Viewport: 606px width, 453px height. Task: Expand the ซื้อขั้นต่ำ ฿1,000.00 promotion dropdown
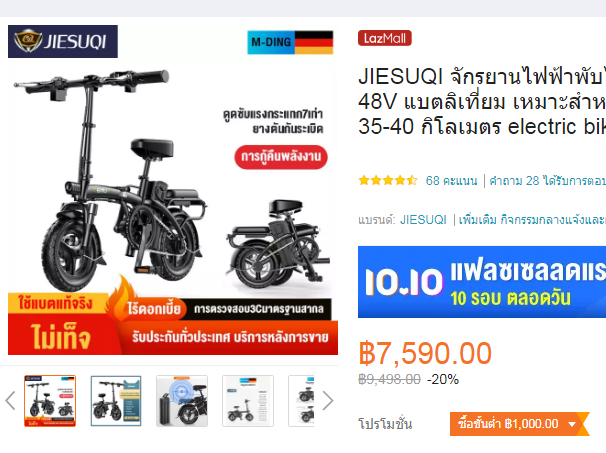click(519, 424)
